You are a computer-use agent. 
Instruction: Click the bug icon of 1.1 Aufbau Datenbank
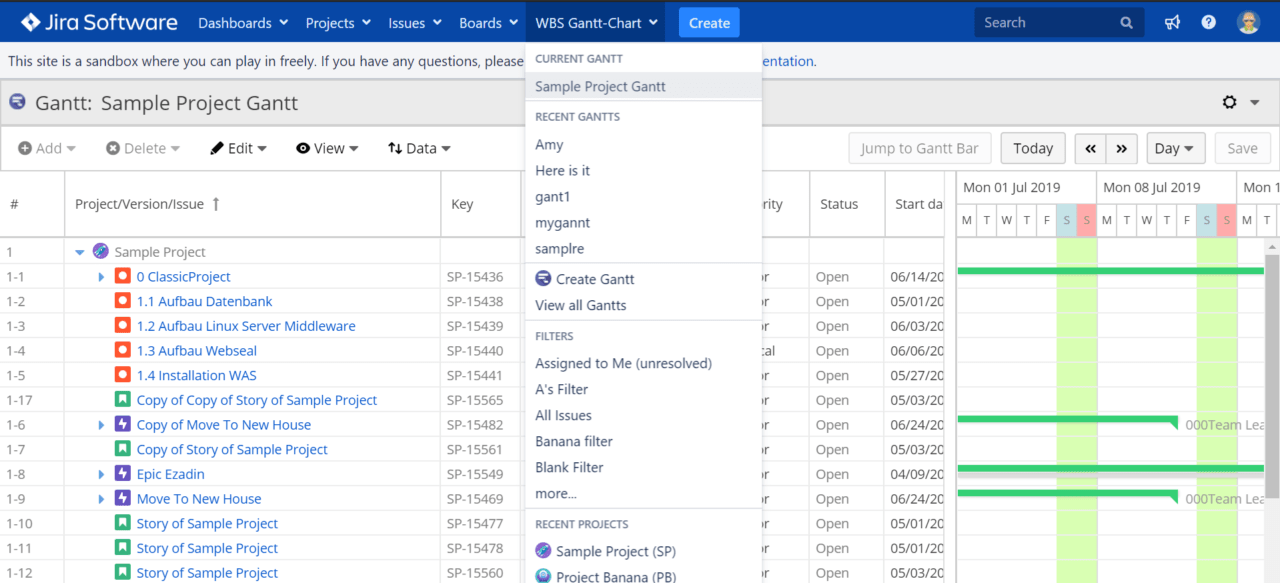pos(123,301)
